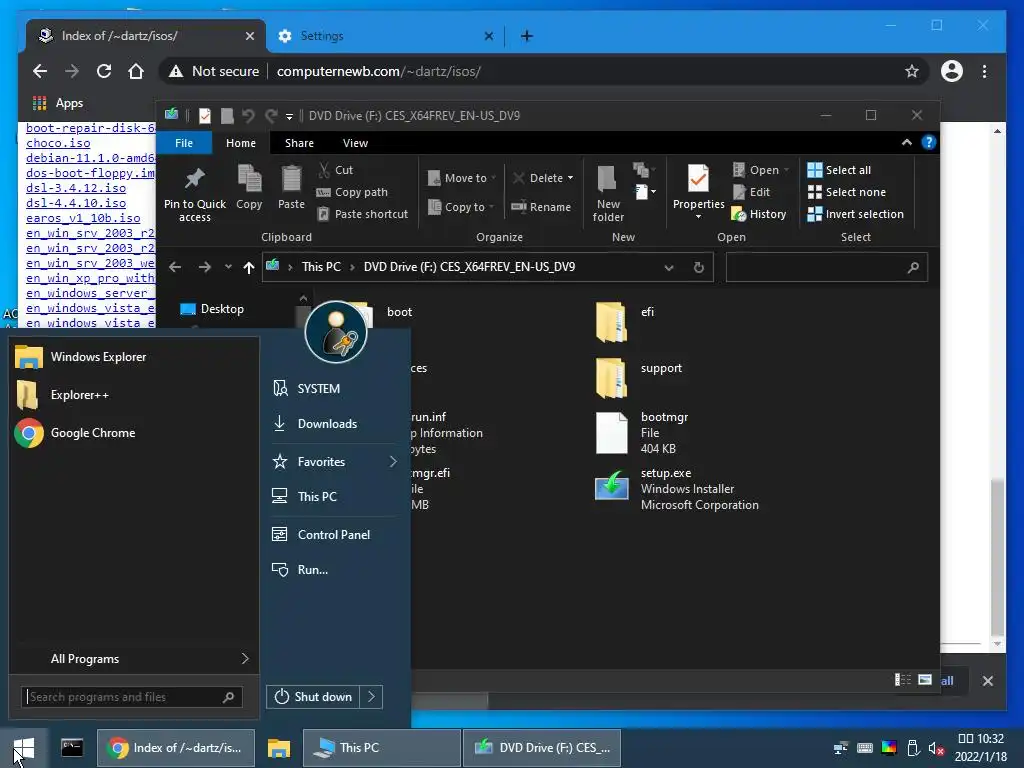Open the Copy to dropdown
This screenshot has width=1024, height=768.
coord(461,207)
